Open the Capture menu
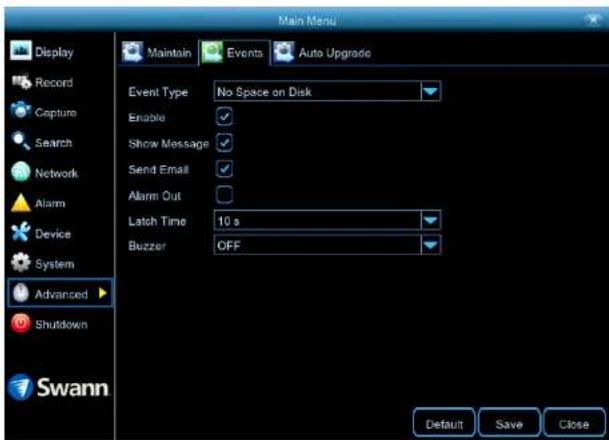The height and width of the screenshot is (440, 609). tap(44, 112)
